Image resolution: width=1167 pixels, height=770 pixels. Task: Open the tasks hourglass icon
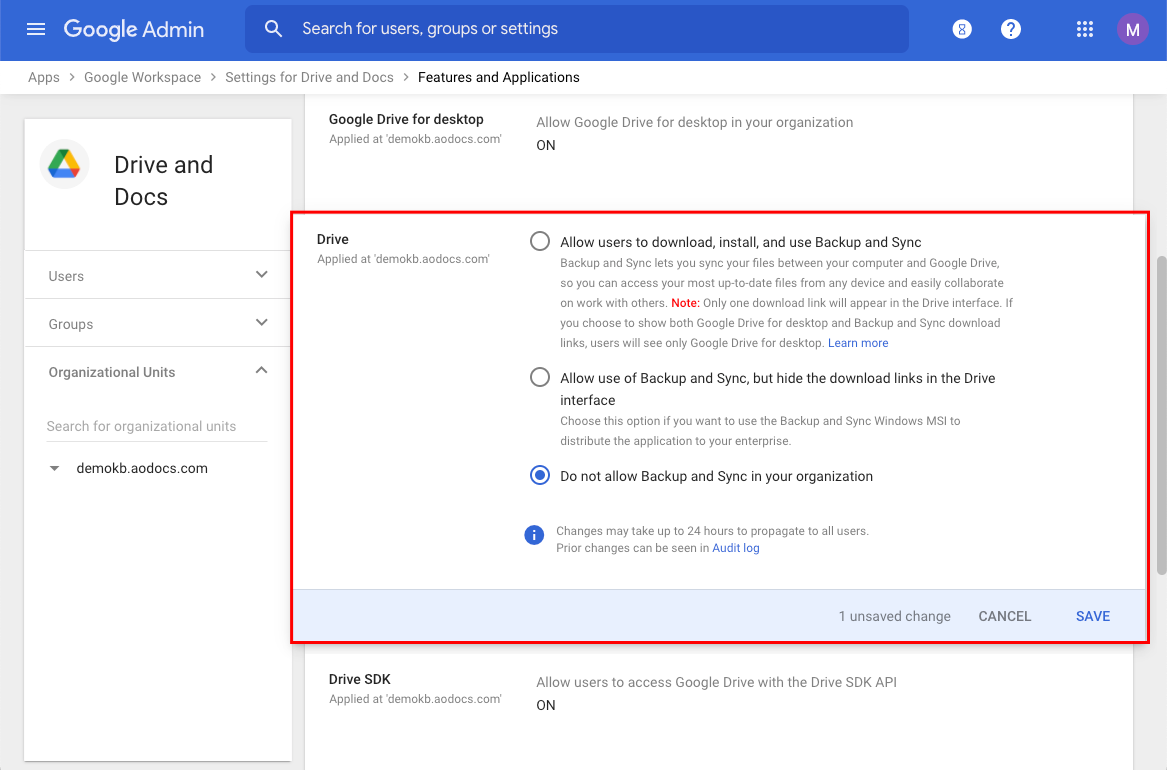coord(962,29)
